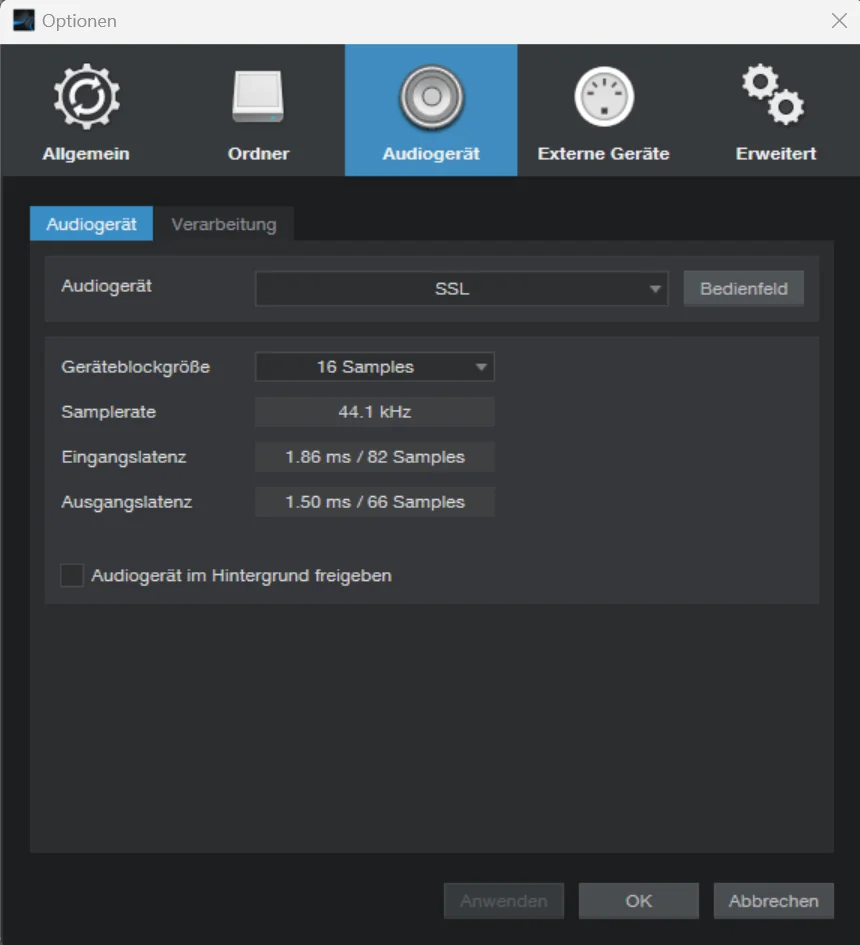The image size is (860, 945).
Task: Close the Optionen dialog window
Action: pos(839,21)
